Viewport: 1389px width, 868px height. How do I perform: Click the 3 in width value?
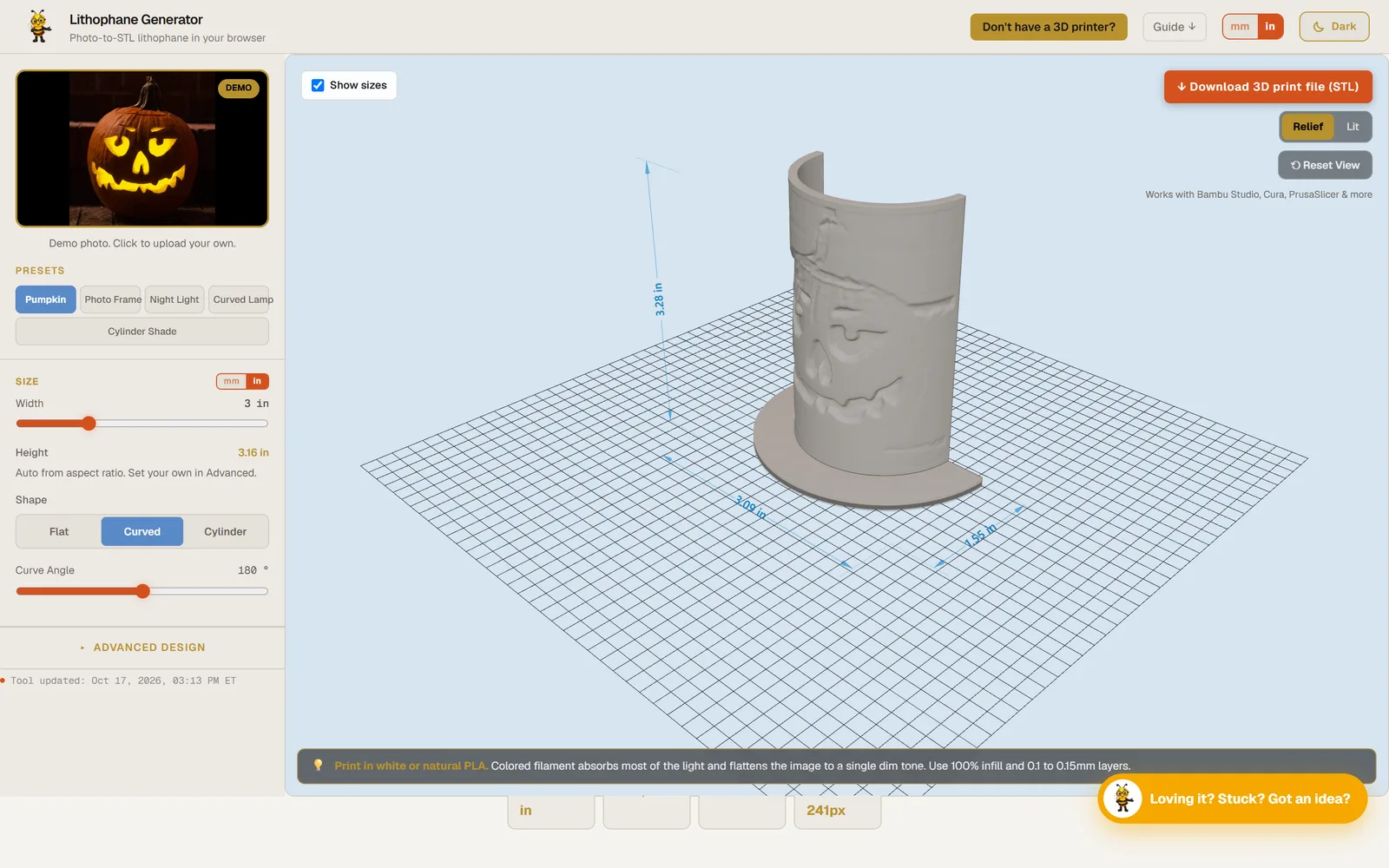click(x=256, y=404)
